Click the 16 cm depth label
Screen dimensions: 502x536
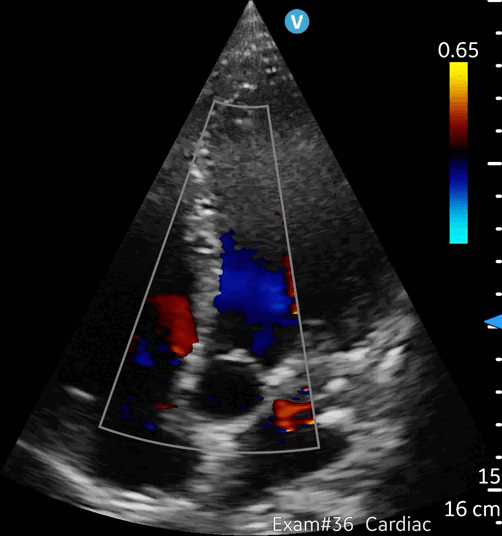point(473,509)
